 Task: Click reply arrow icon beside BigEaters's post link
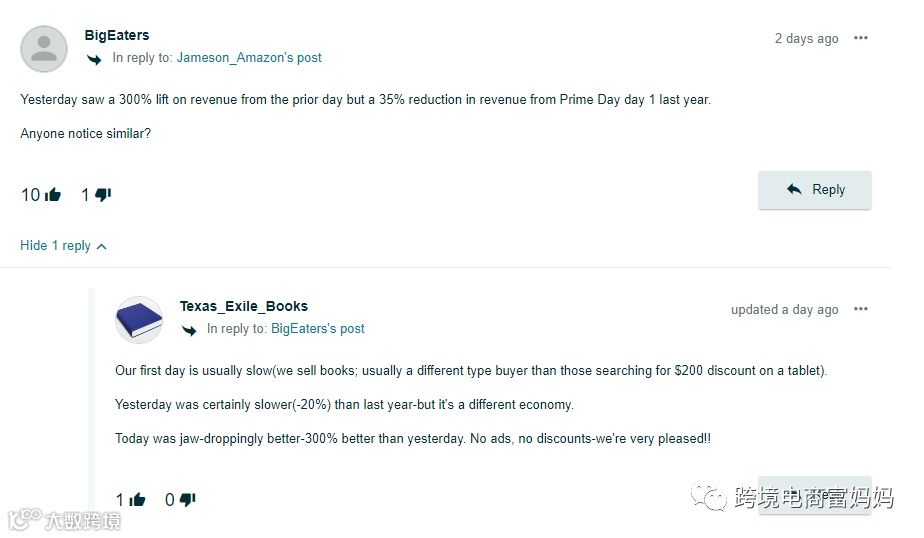(x=190, y=330)
